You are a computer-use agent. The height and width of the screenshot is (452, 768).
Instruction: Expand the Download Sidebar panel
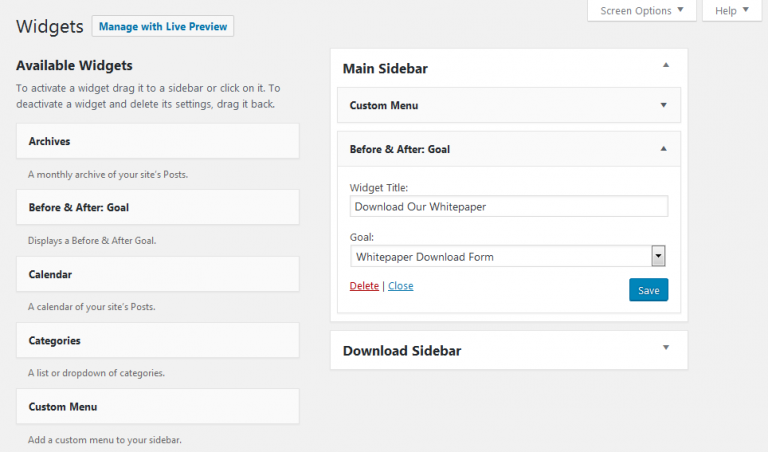pos(666,348)
